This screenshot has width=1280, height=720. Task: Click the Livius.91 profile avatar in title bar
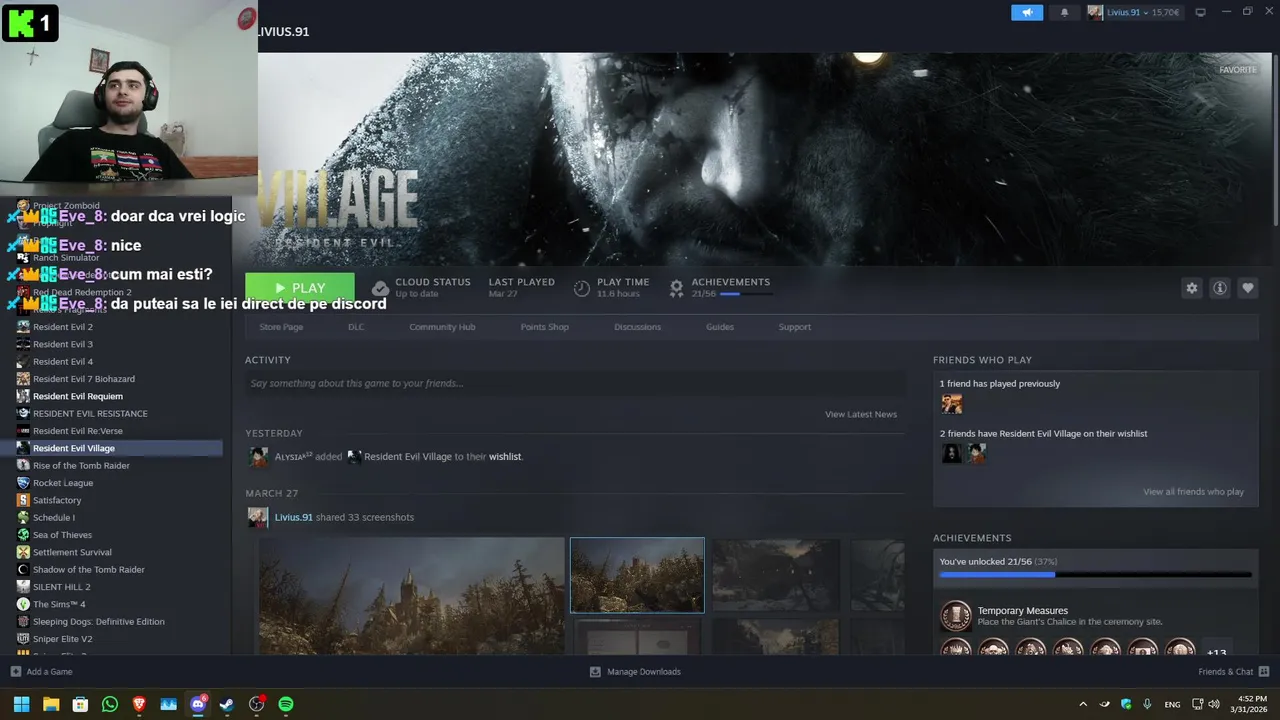(1096, 12)
